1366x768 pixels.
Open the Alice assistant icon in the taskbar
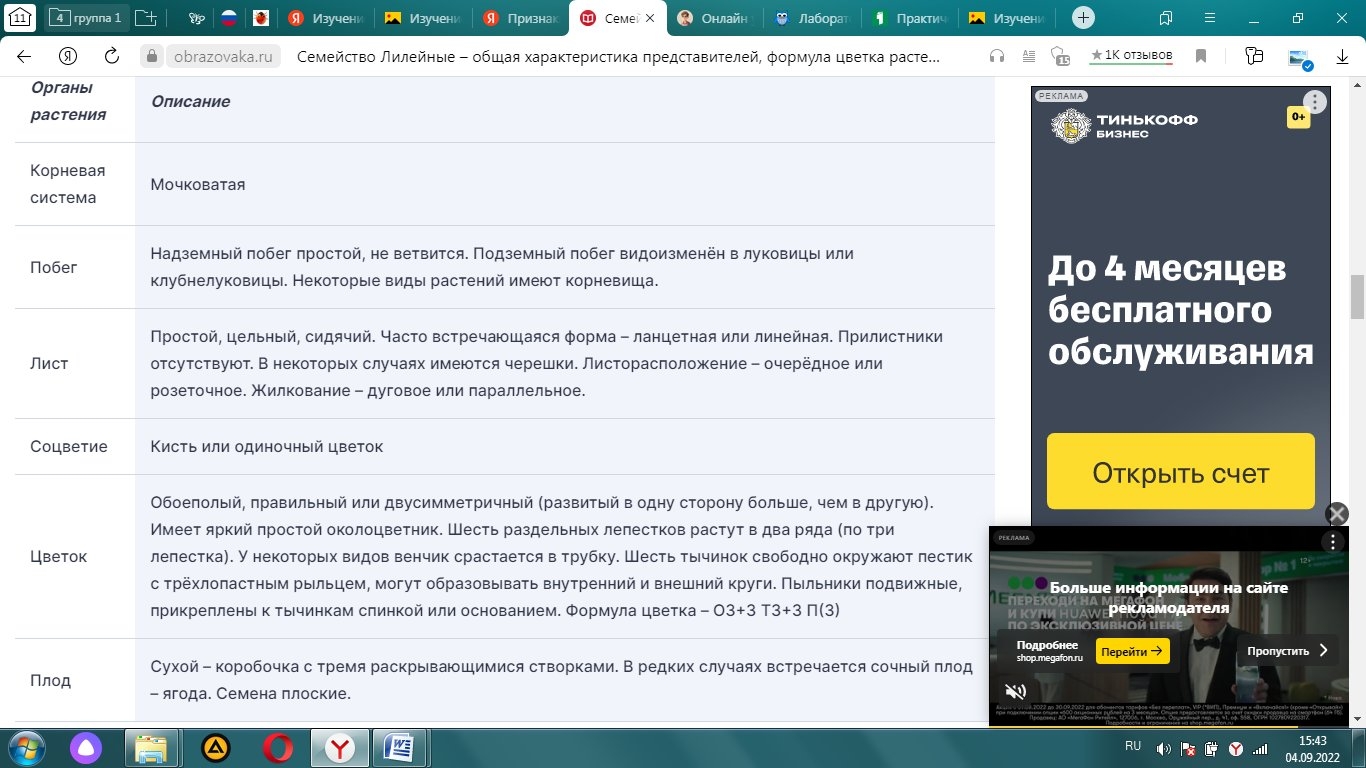(x=85, y=747)
